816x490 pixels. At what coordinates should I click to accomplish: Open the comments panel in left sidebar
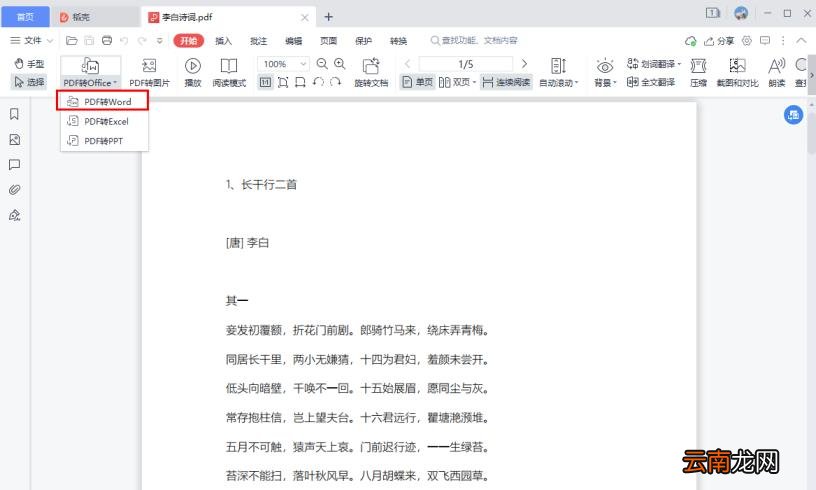click(x=15, y=164)
